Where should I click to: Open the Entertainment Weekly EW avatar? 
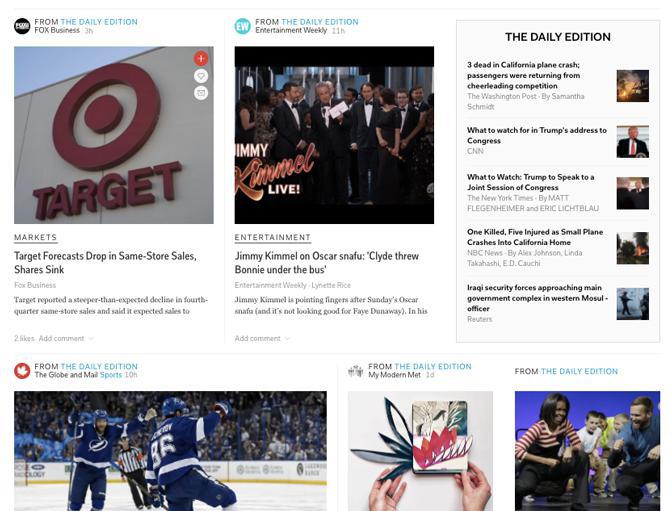point(243,26)
